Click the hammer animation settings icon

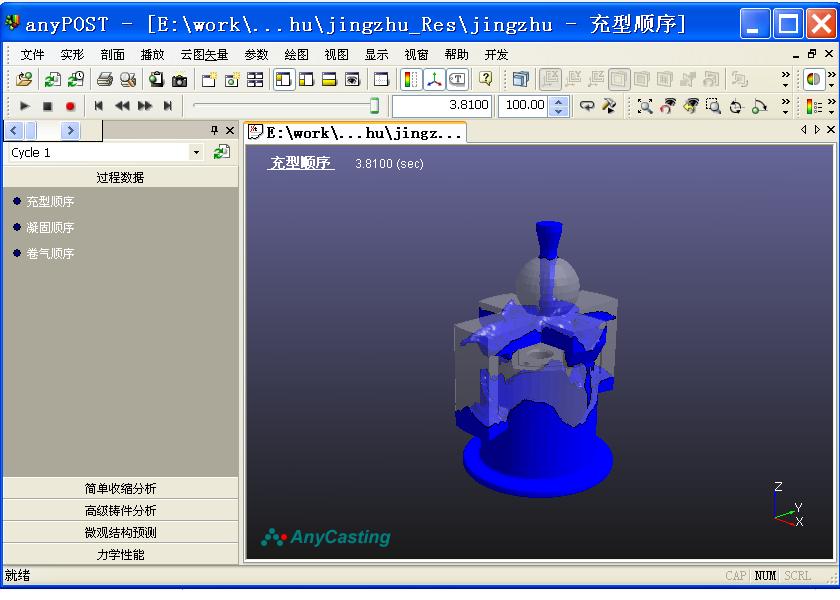[x=609, y=106]
